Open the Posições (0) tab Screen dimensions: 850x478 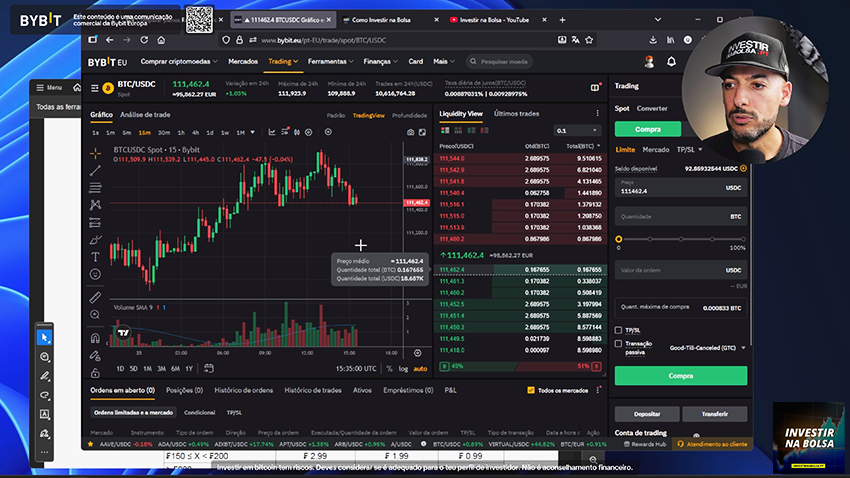click(x=184, y=390)
